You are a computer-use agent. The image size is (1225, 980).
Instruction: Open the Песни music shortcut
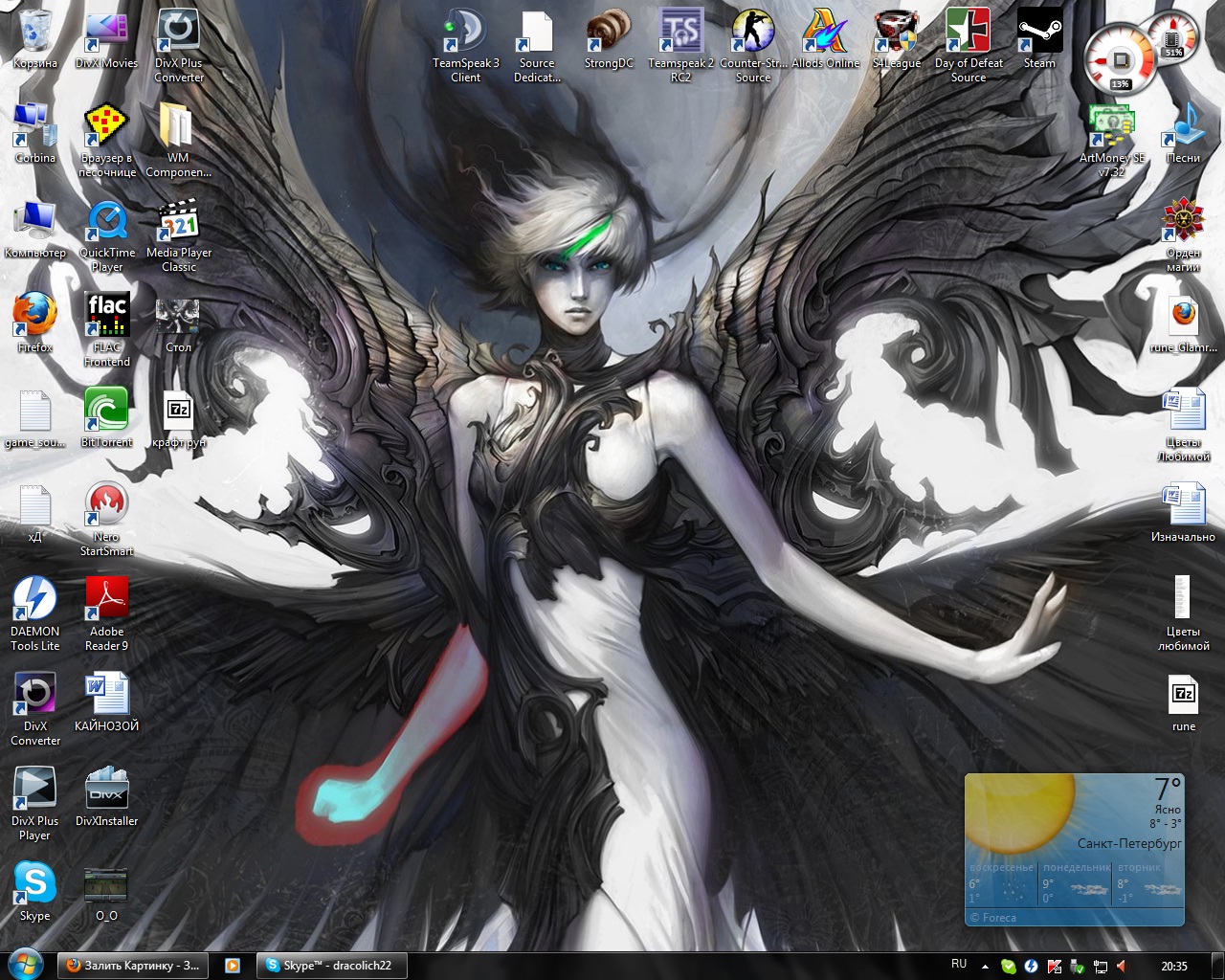pyautogui.click(x=1184, y=134)
